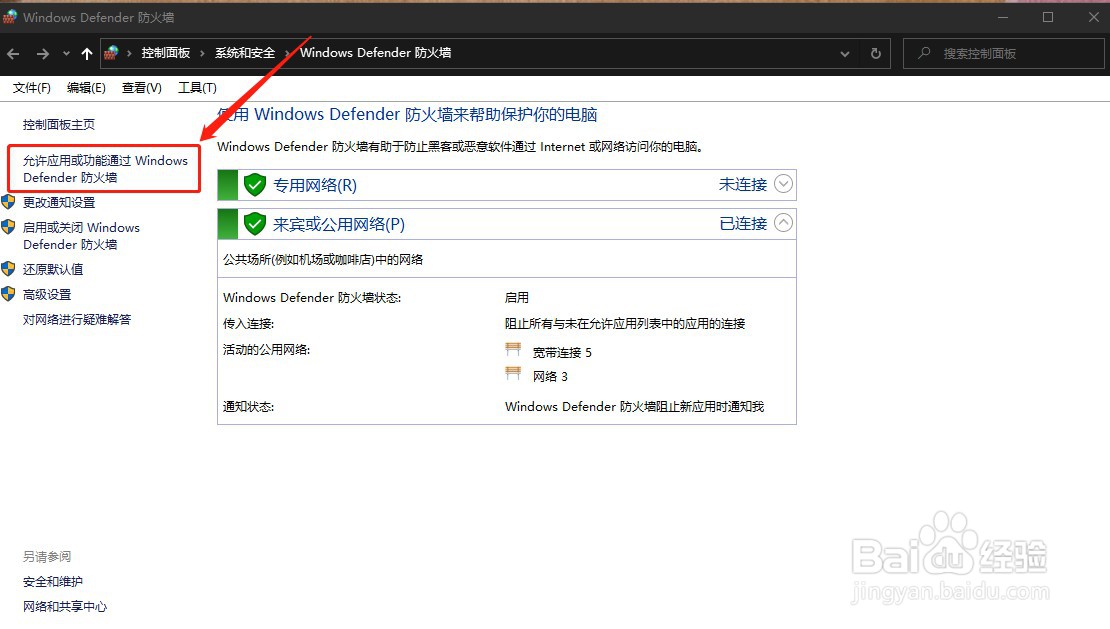Click Windows Defender 防火墙阻止新应用时通知我 text

(634, 407)
